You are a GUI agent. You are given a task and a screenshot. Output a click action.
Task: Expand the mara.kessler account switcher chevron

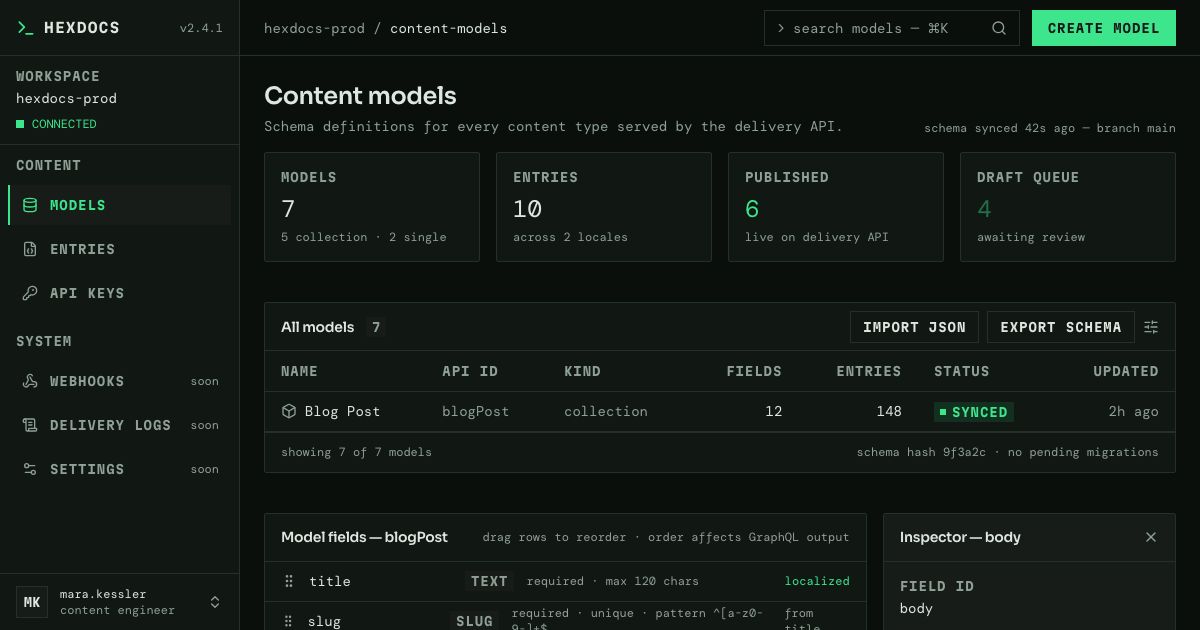[214, 602]
